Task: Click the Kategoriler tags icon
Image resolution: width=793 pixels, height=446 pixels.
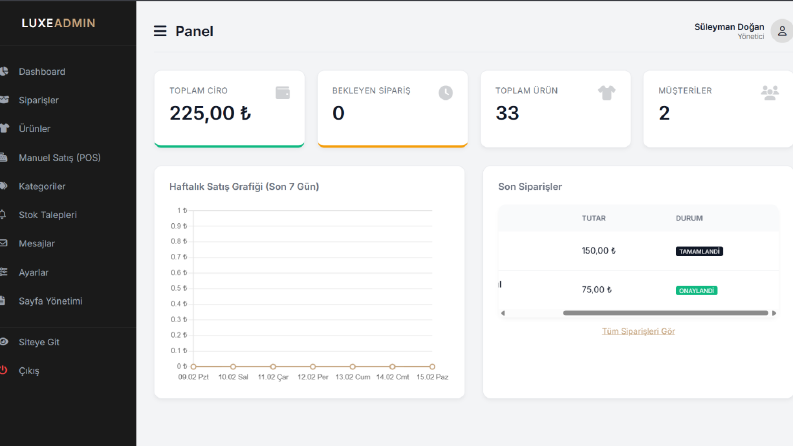Action: point(4,186)
